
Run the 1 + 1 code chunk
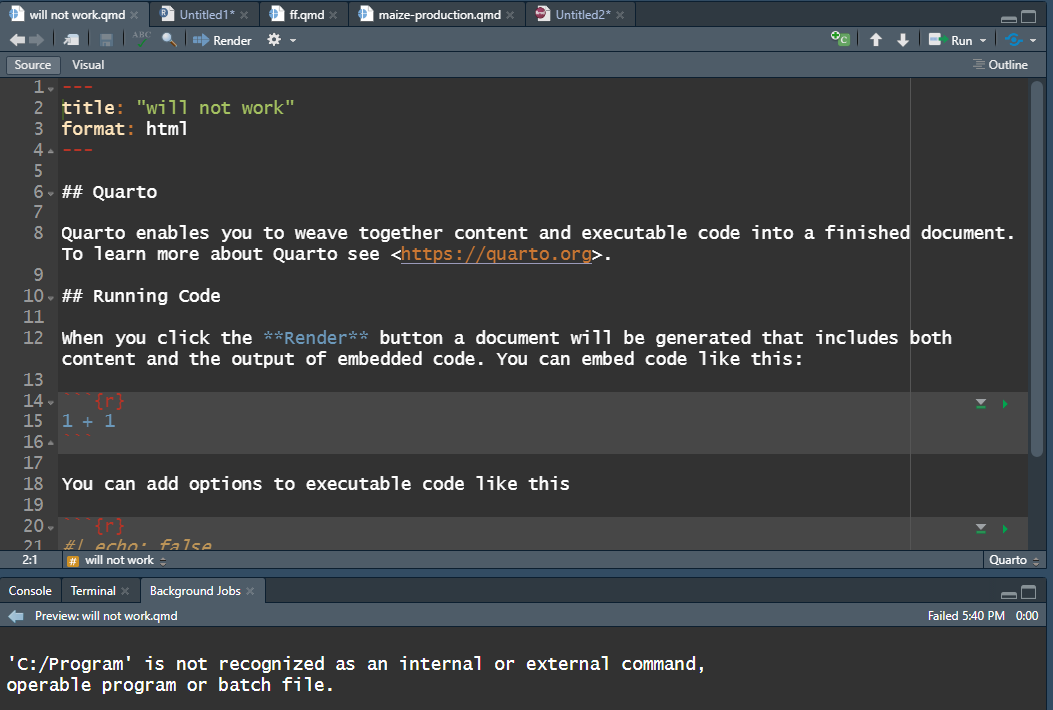tap(1005, 403)
